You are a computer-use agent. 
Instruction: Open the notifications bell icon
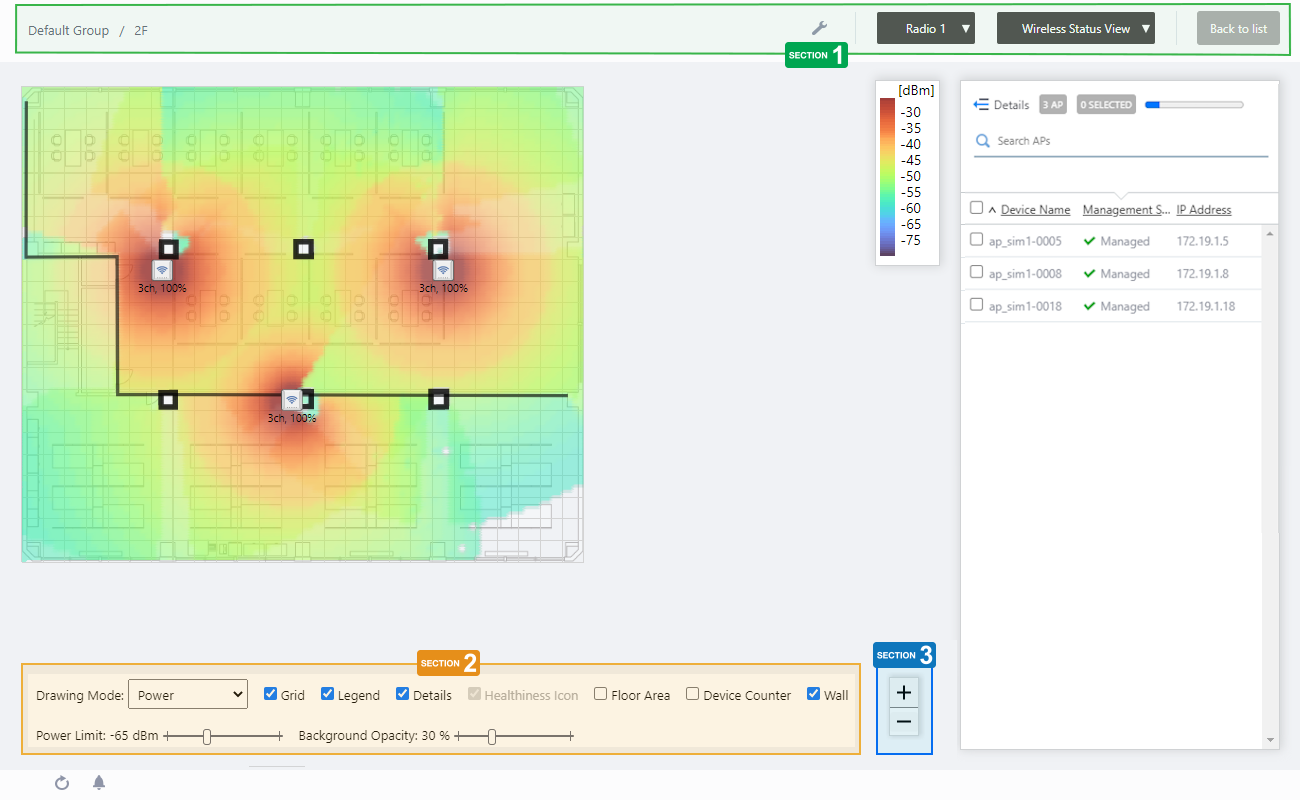point(99,783)
